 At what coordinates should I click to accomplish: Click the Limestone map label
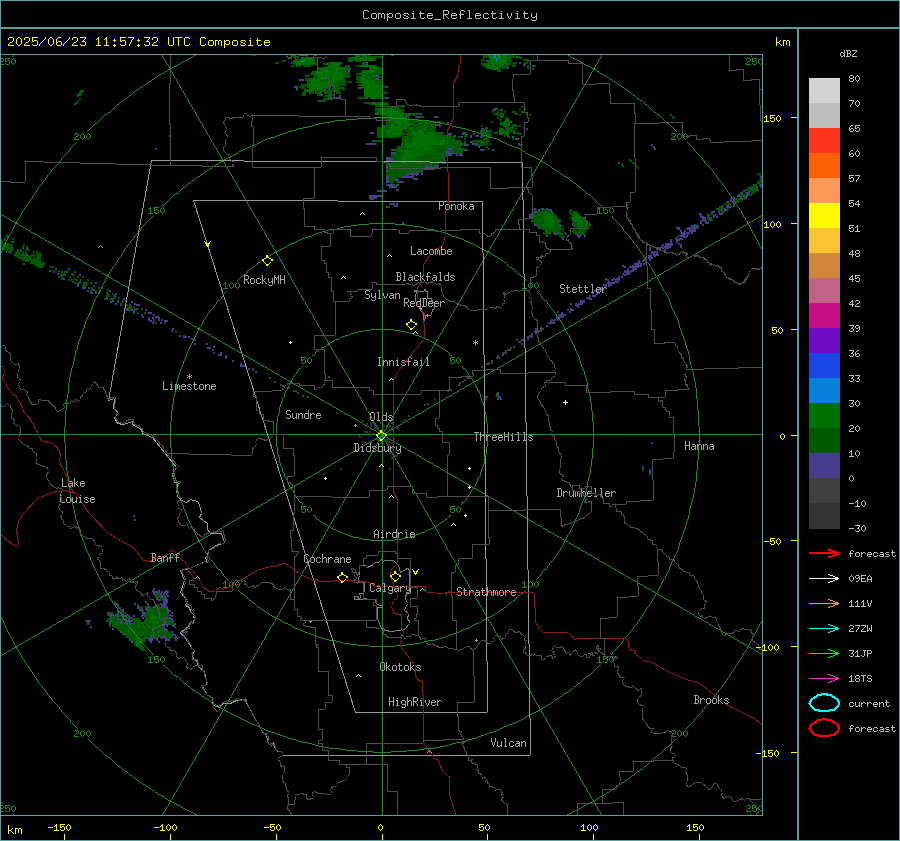pyautogui.click(x=189, y=386)
